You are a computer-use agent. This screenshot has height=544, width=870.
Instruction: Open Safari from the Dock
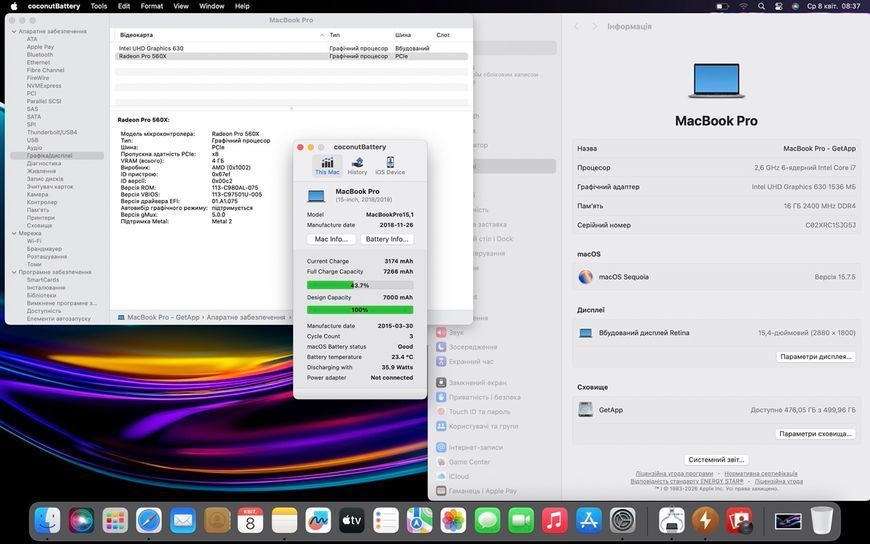point(149,521)
